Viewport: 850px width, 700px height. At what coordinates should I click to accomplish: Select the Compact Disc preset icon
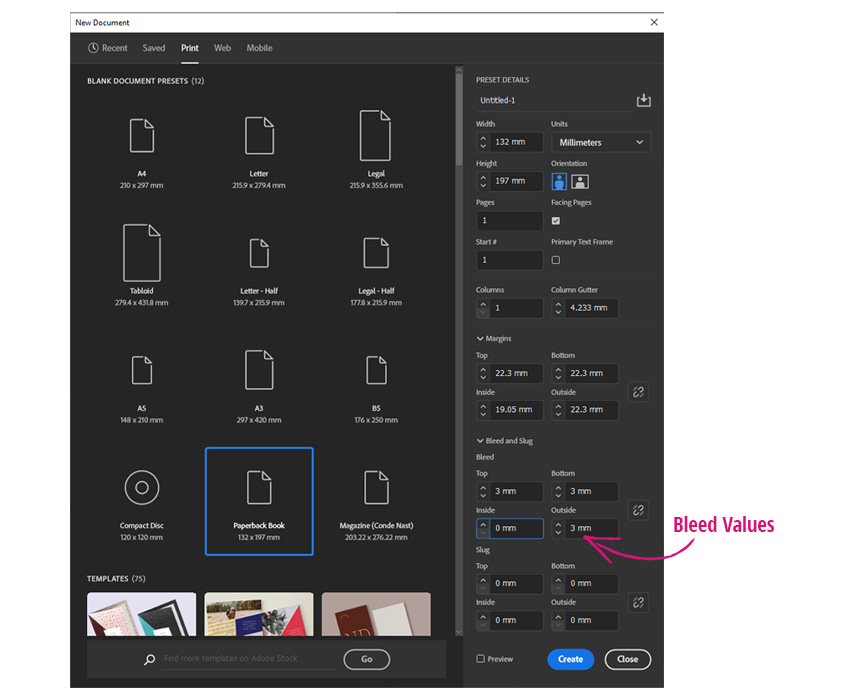pyautogui.click(x=141, y=487)
